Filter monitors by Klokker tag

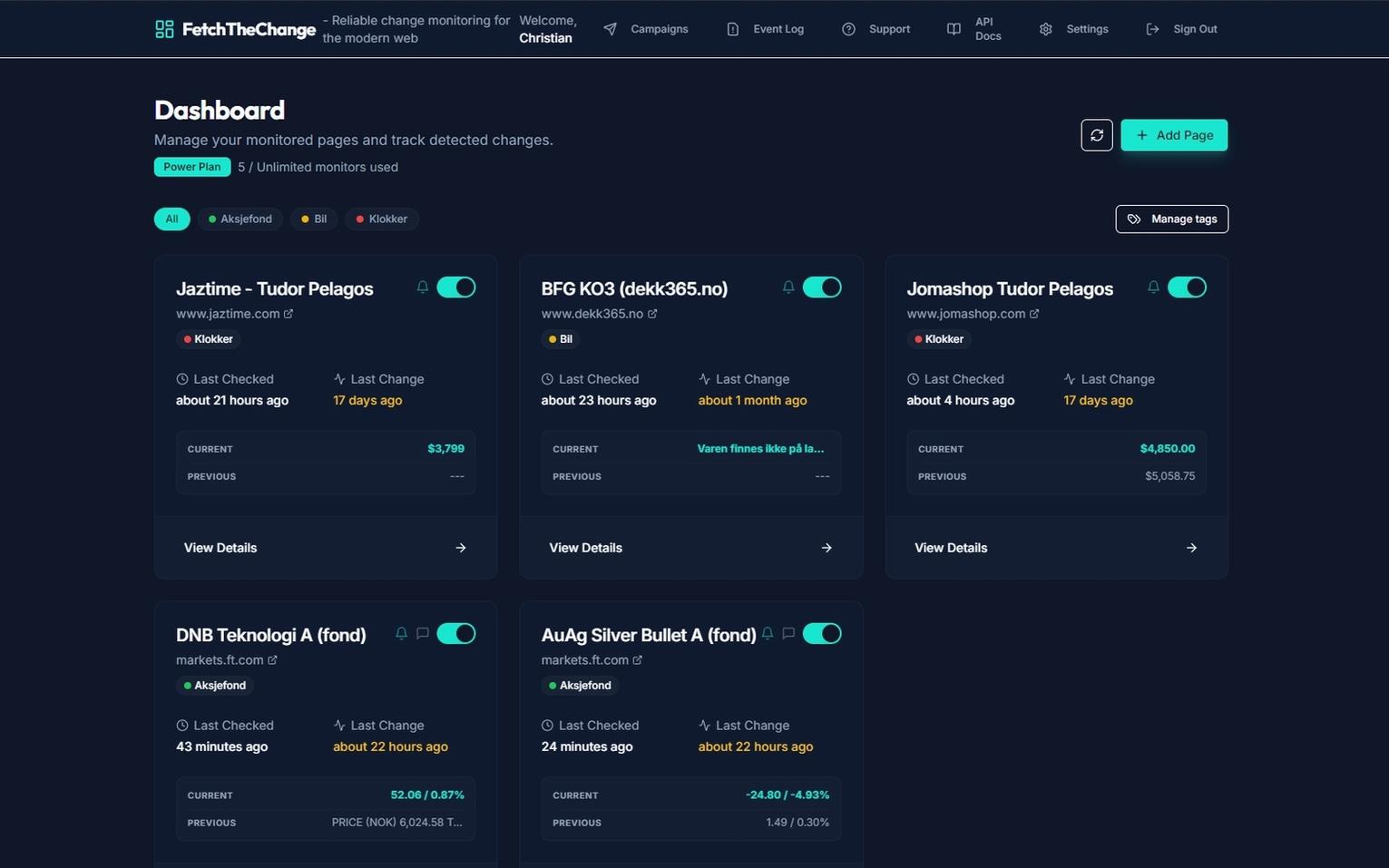[x=382, y=219]
